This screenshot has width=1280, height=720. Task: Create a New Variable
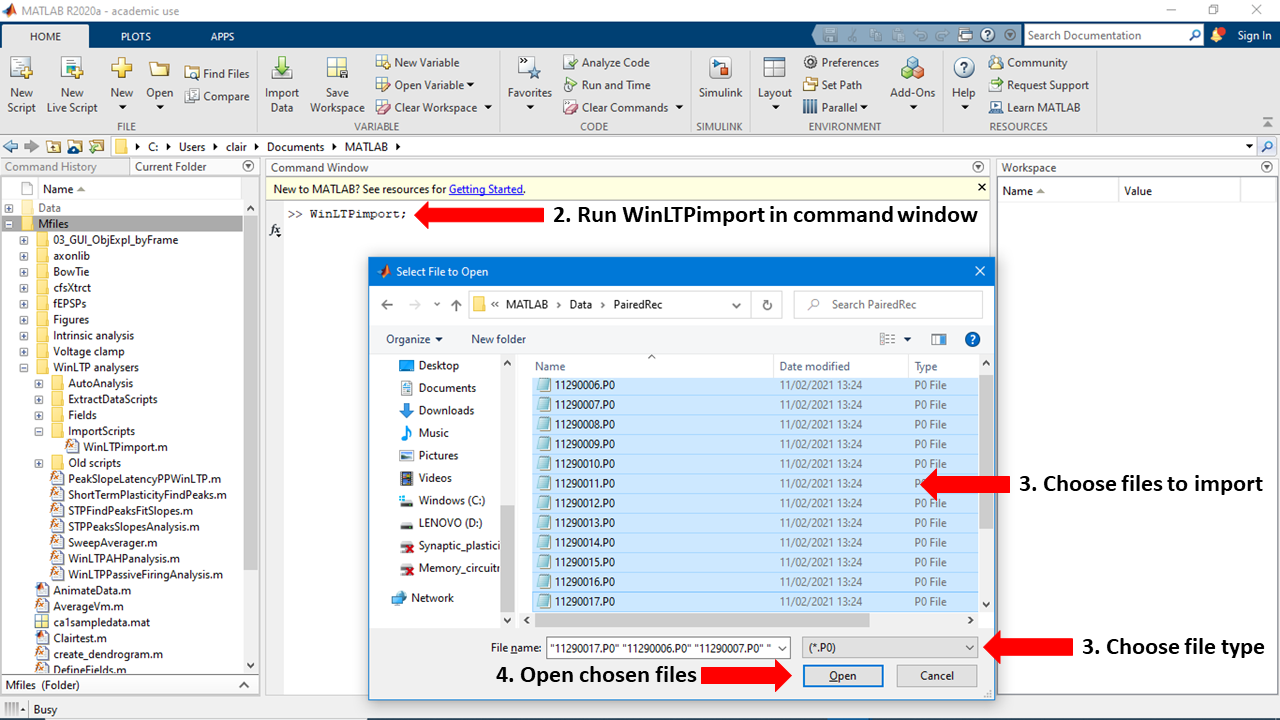click(418, 62)
